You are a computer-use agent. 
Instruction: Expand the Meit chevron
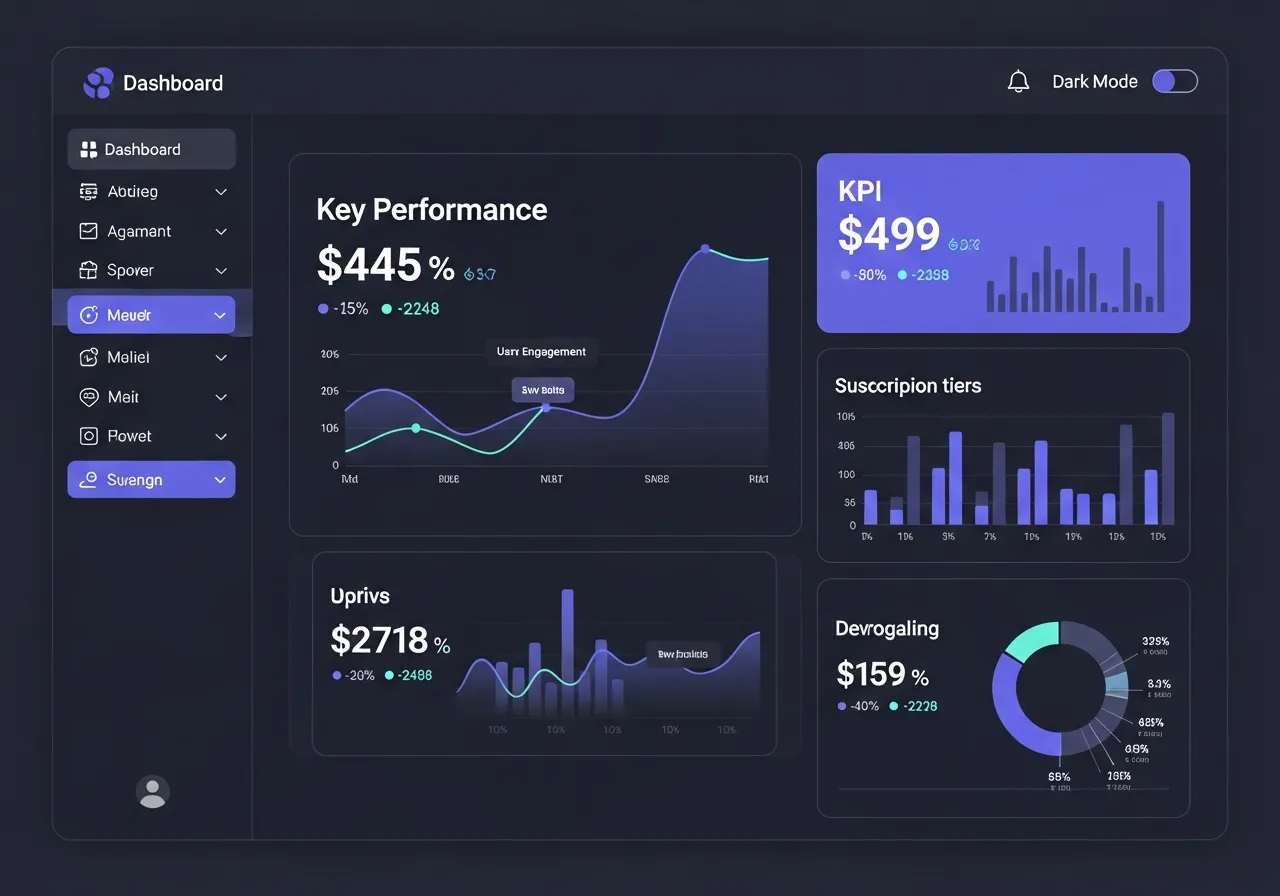[x=221, y=398]
